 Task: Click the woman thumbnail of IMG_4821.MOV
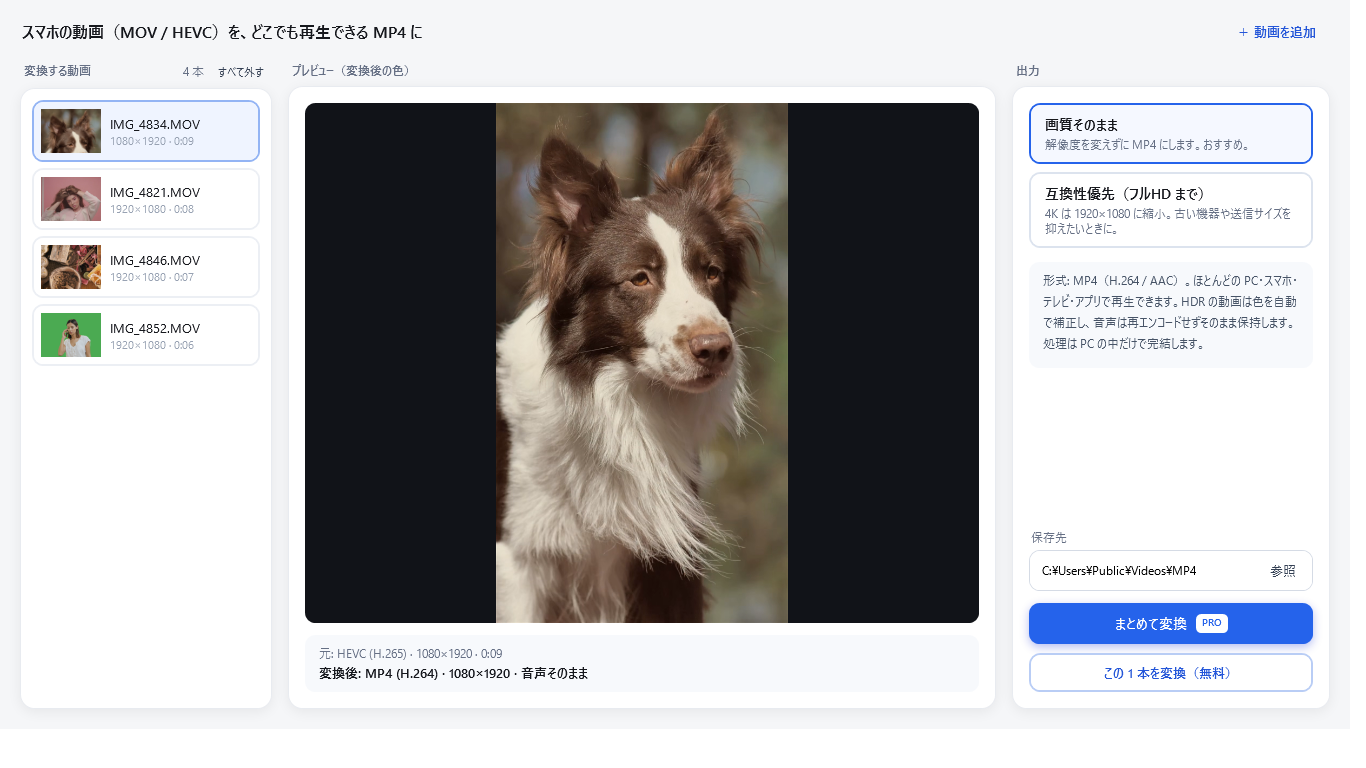71,199
